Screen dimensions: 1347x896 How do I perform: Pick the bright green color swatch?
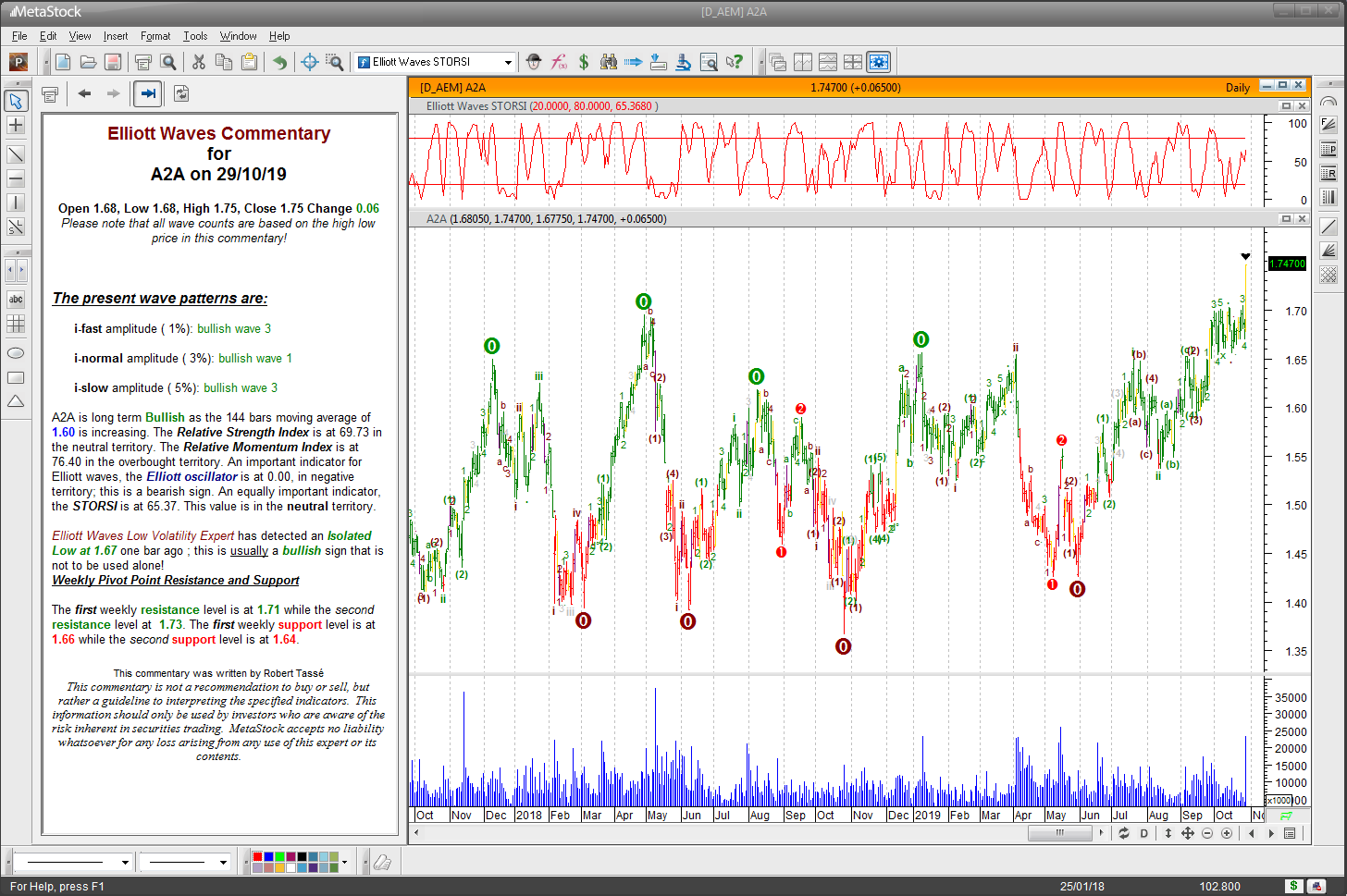[x=279, y=857]
